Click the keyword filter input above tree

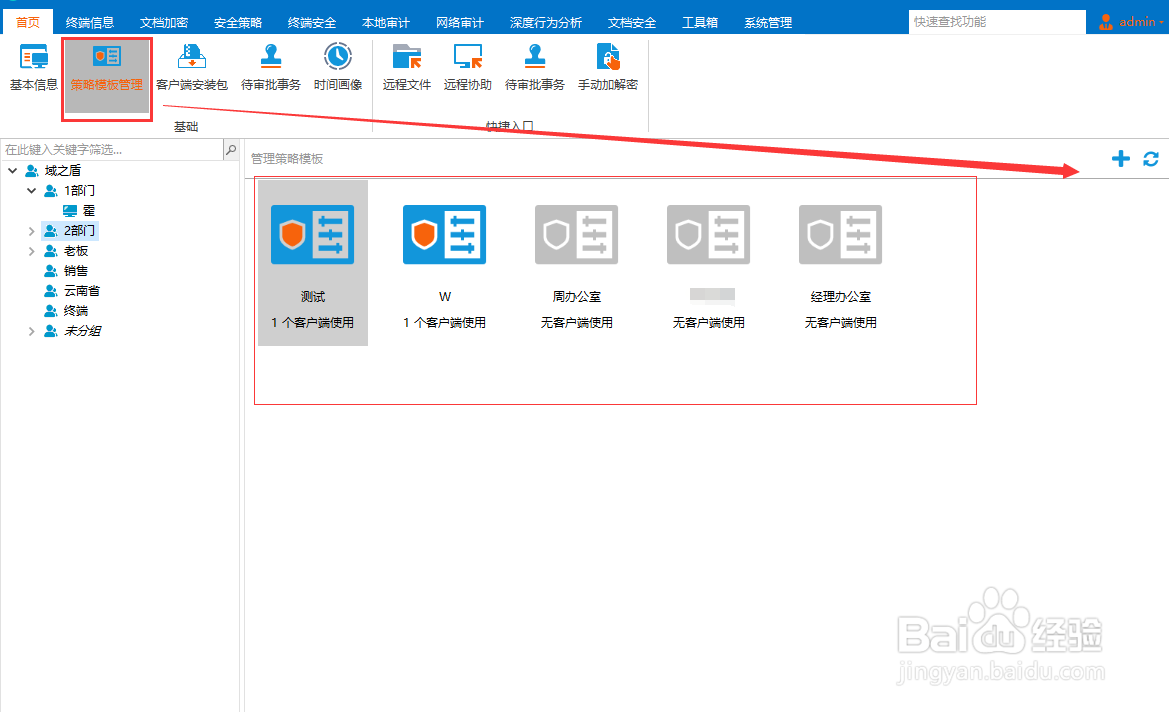coord(113,150)
